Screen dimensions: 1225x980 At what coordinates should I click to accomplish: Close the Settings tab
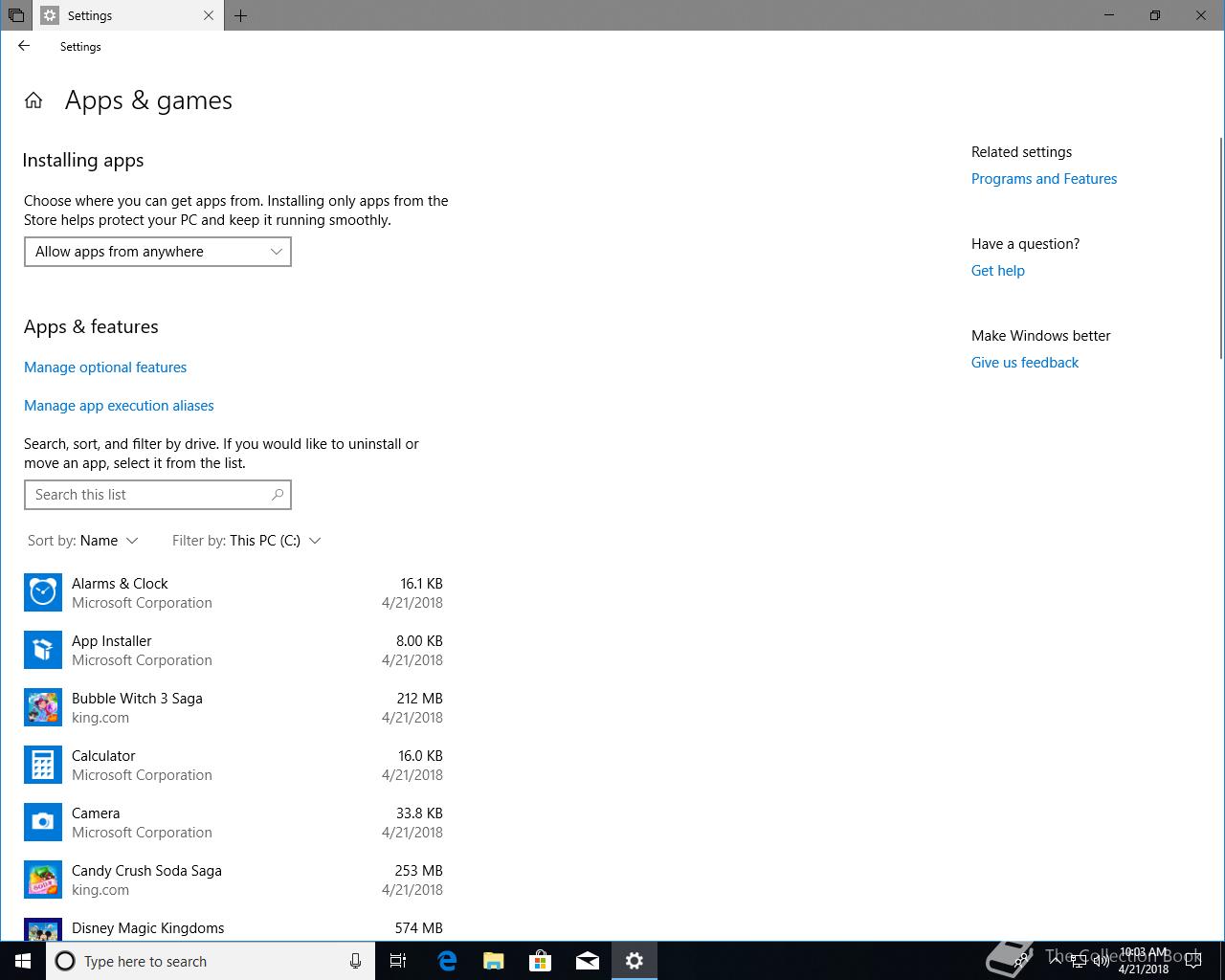click(x=209, y=15)
